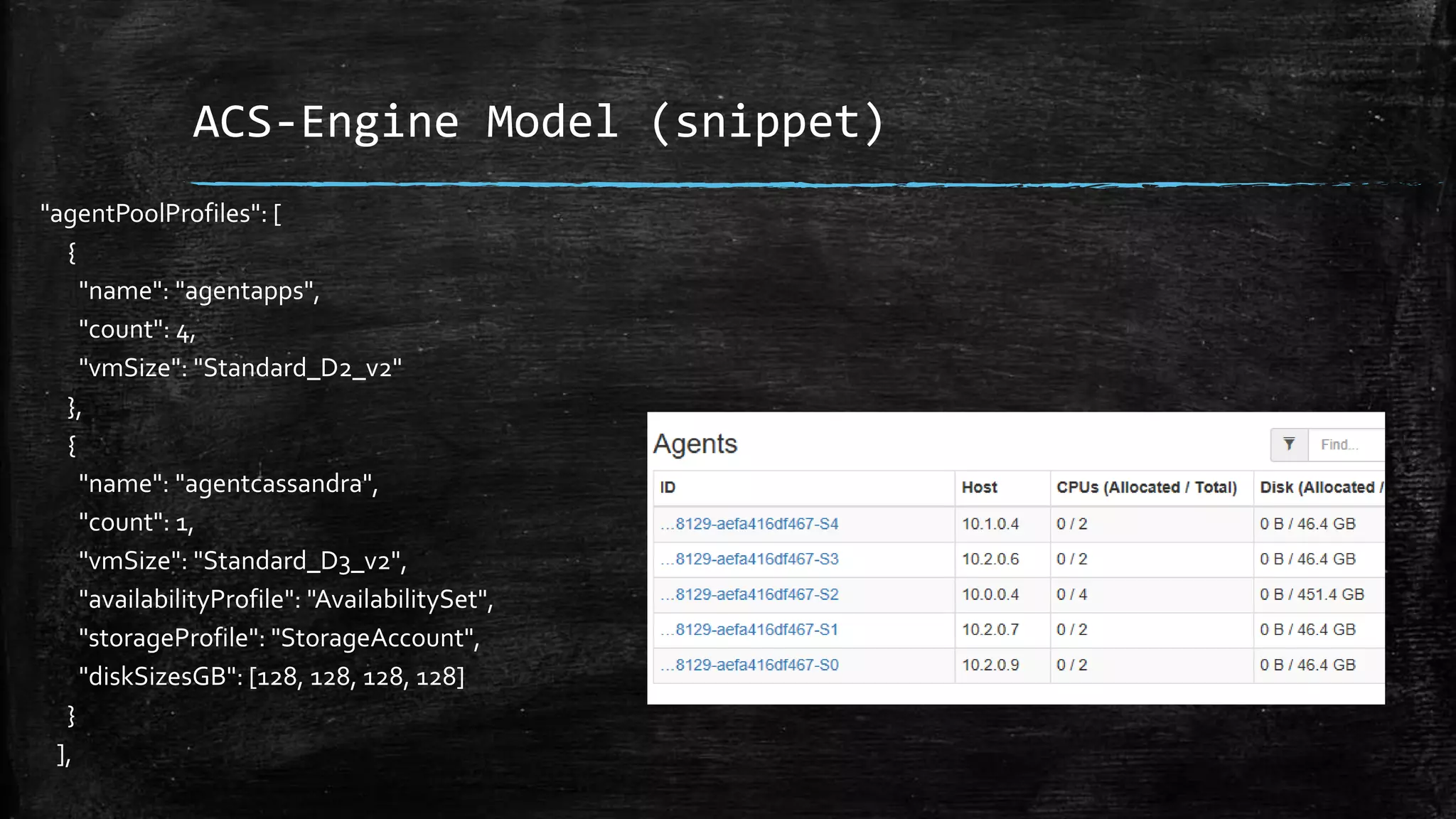
Task: Open agent link ending in S2
Action: 749,594
